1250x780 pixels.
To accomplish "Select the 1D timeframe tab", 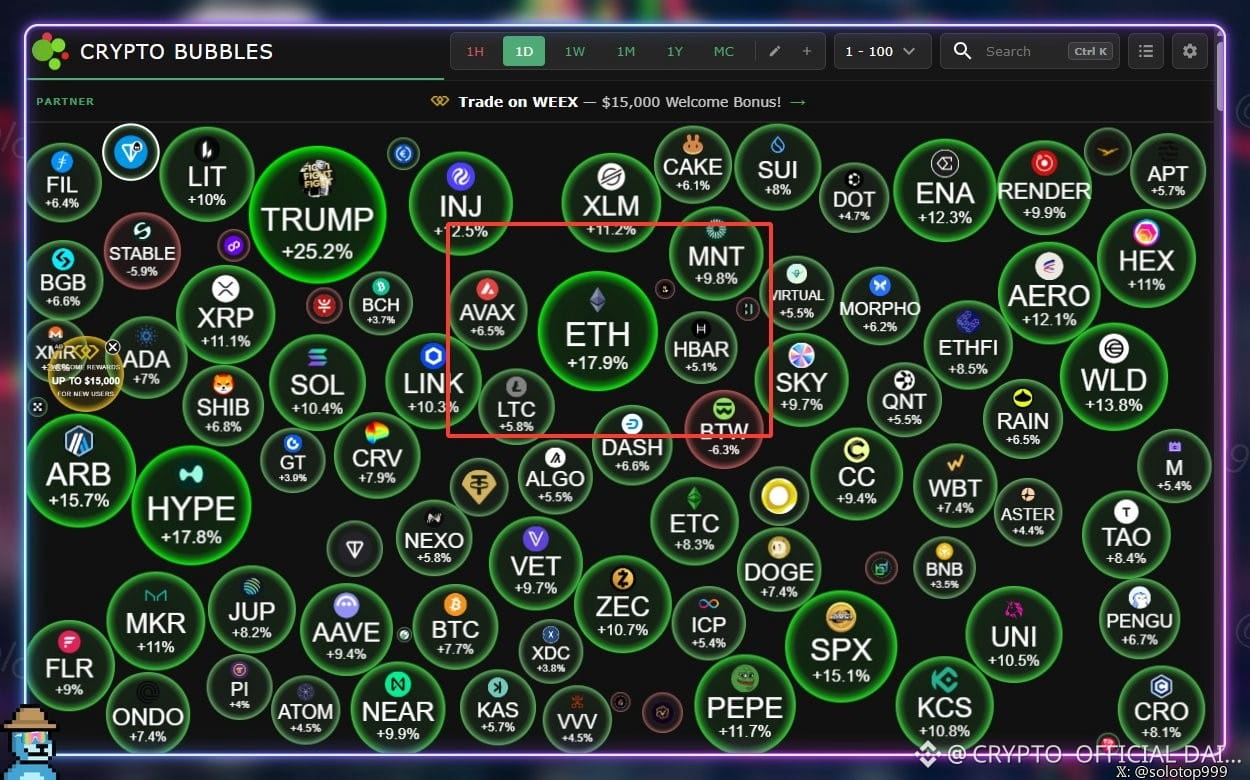I will coord(524,51).
